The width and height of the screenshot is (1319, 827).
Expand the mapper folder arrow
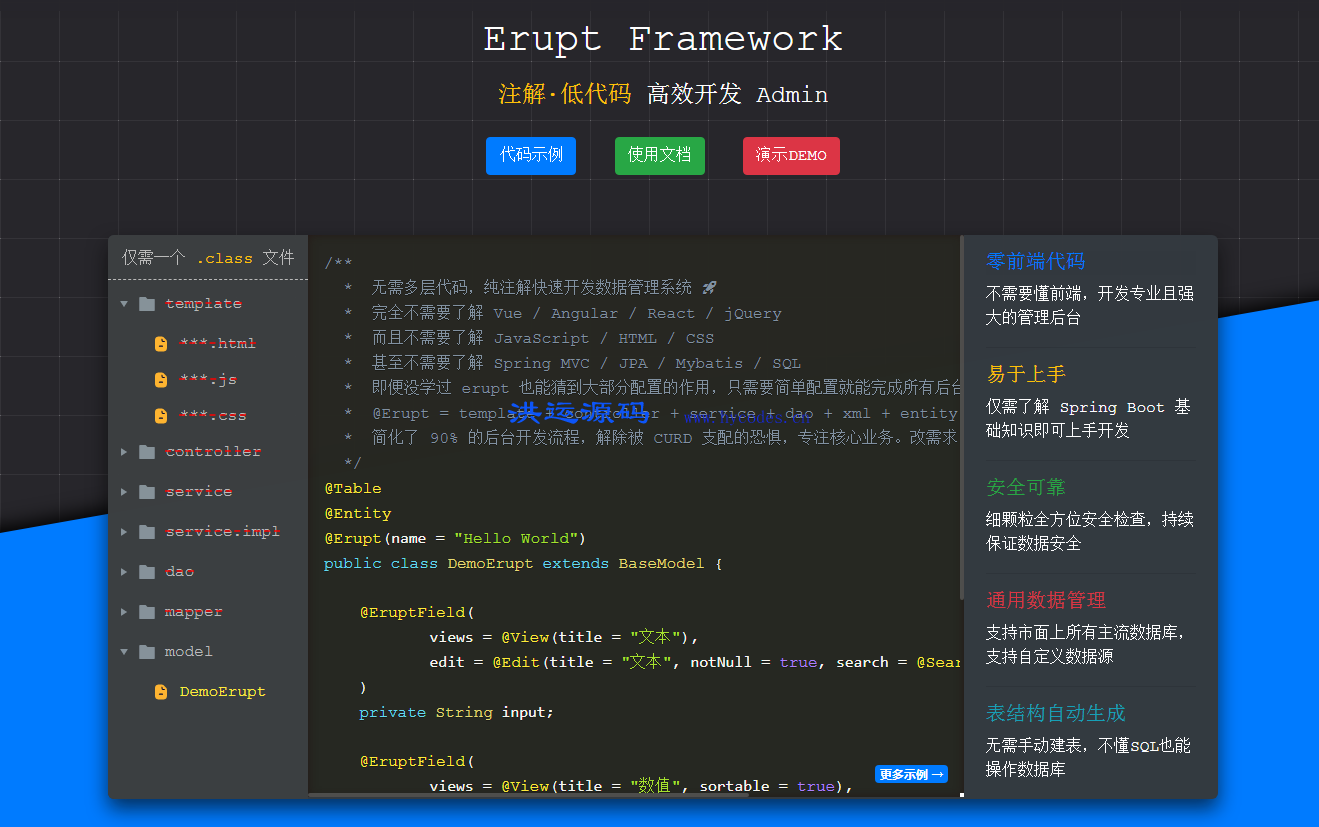coord(124,612)
